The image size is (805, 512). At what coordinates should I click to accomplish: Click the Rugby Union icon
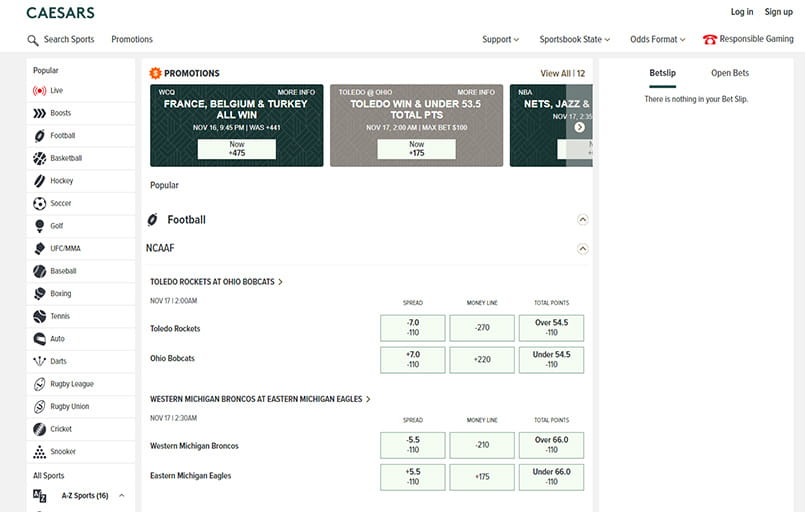click(40, 407)
